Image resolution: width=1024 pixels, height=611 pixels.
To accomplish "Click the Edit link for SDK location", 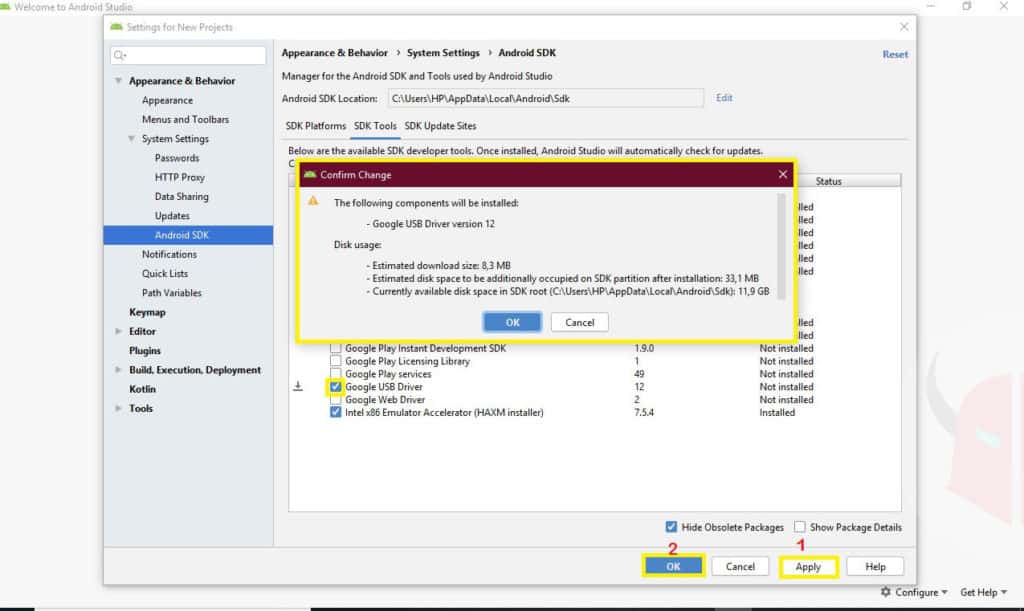I will pos(724,98).
